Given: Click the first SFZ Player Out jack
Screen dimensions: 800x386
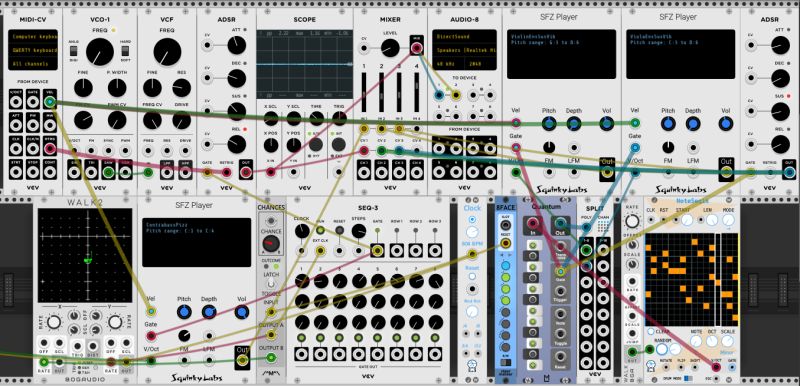Looking at the screenshot, I should [607, 172].
